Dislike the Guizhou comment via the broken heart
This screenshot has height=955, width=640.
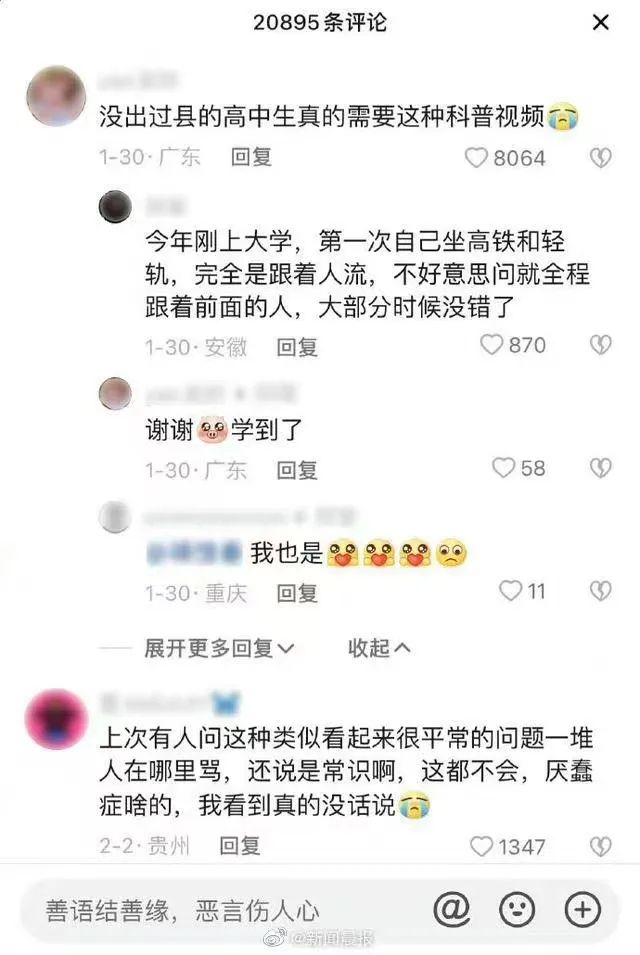point(600,847)
